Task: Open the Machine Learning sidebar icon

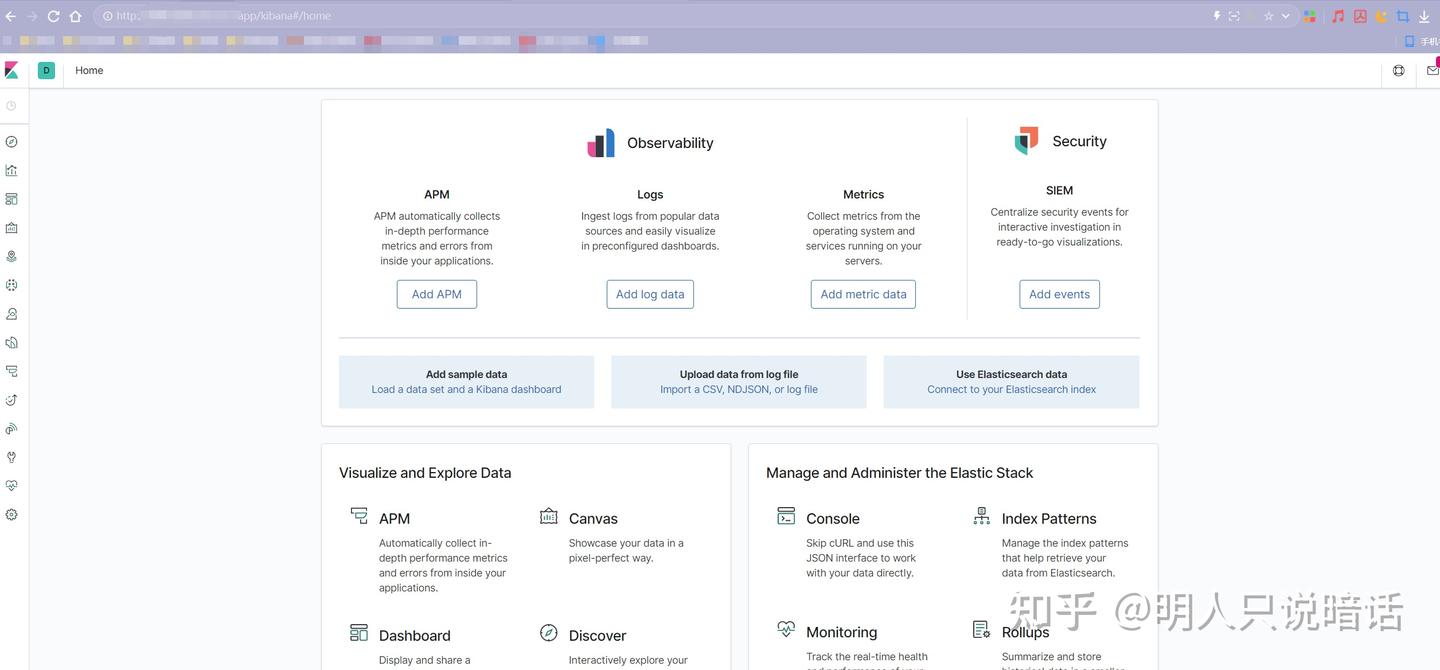Action: pyautogui.click(x=11, y=284)
